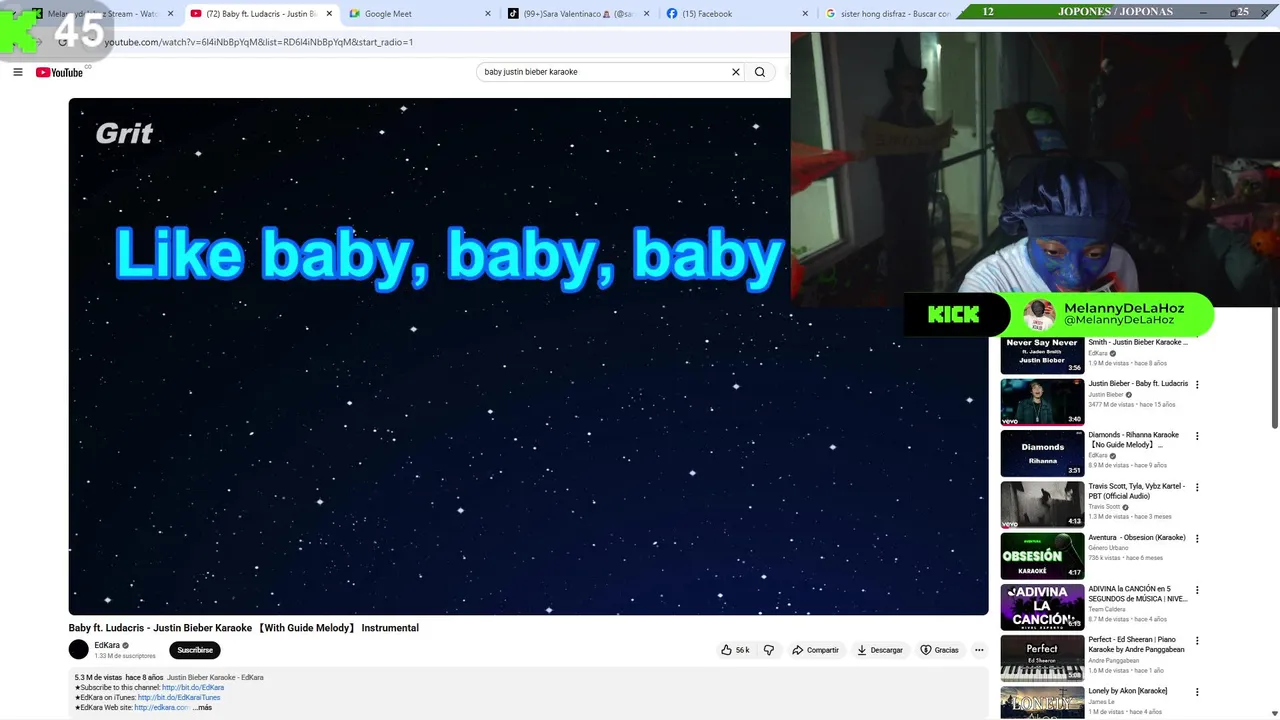Click the MelannyDeLaHoz Kick overlay avatar
Screen dimensions: 1280x720
pyautogui.click(x=1039, y=315)
